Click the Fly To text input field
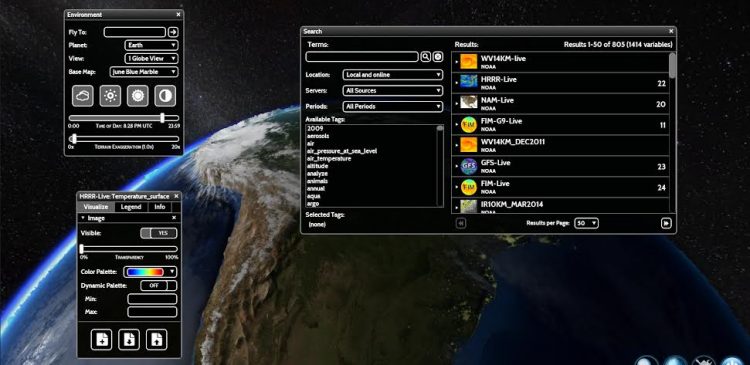Viewport: 750px width, 365px height. pyautogui.click(x=135, y=32)
